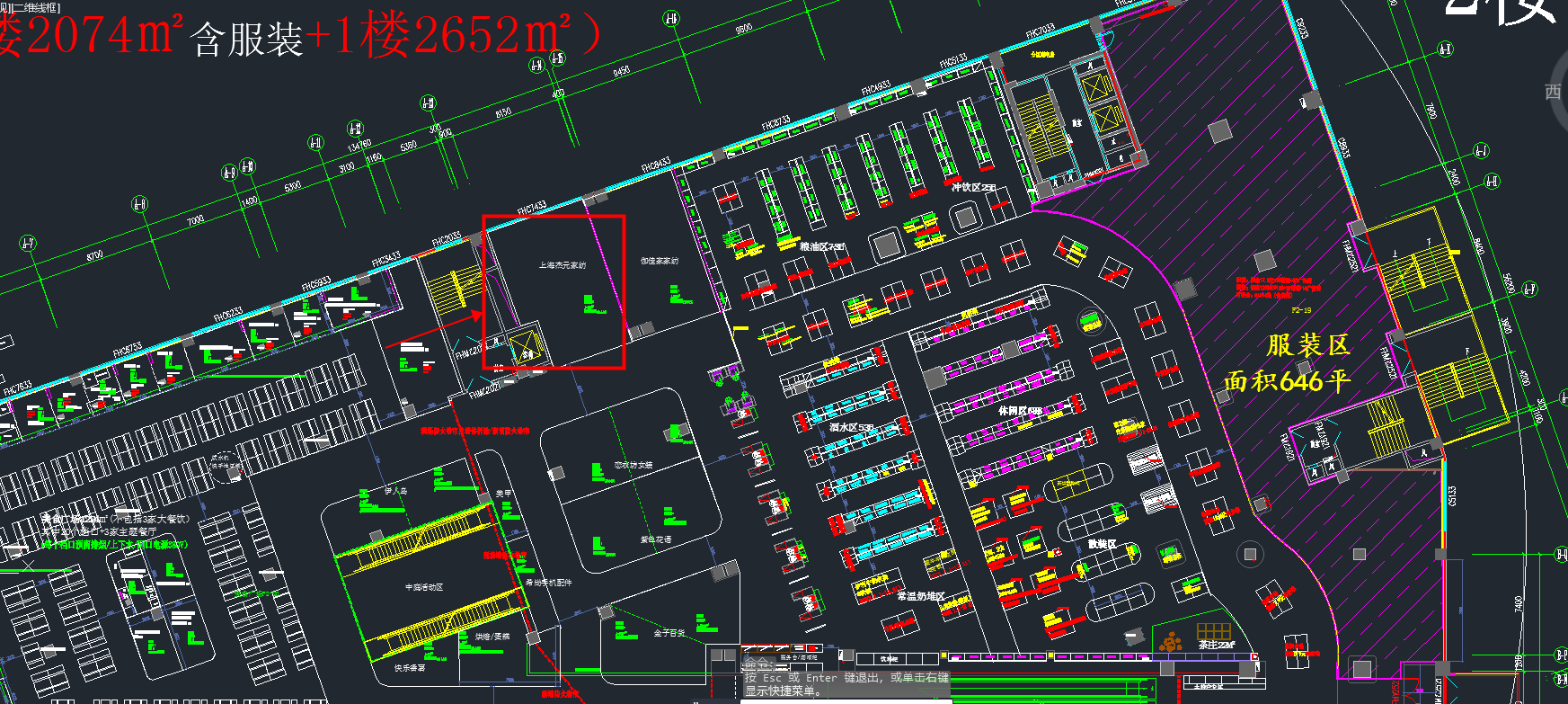This screenshot has height=704, width=1568.
Task: Pick the 酒水区 shelf zone label
Action: pos(851,427)
